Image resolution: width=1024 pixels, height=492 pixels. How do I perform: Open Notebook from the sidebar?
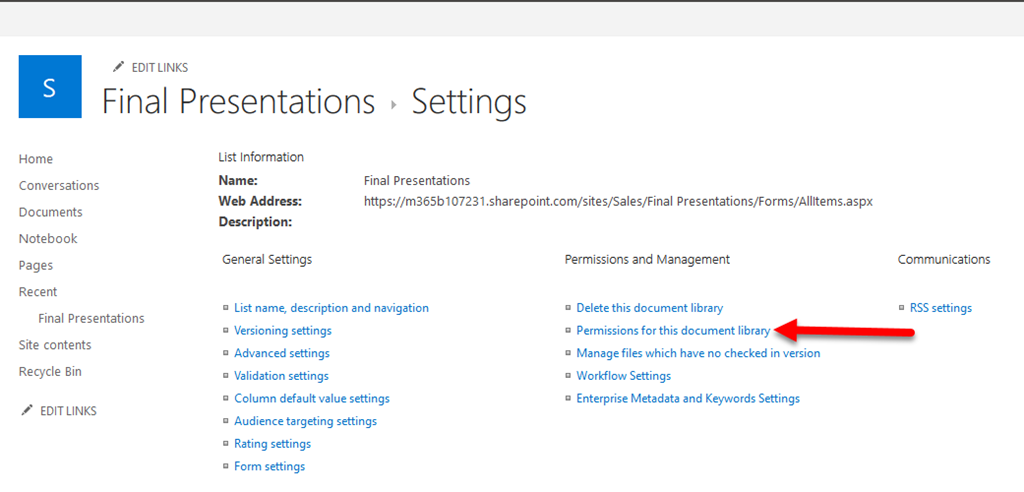point(48,239)
